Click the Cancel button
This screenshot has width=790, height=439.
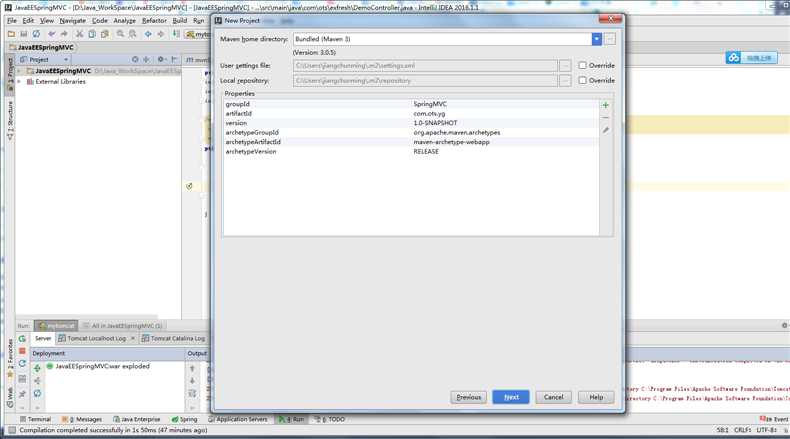tap(553, 397)
